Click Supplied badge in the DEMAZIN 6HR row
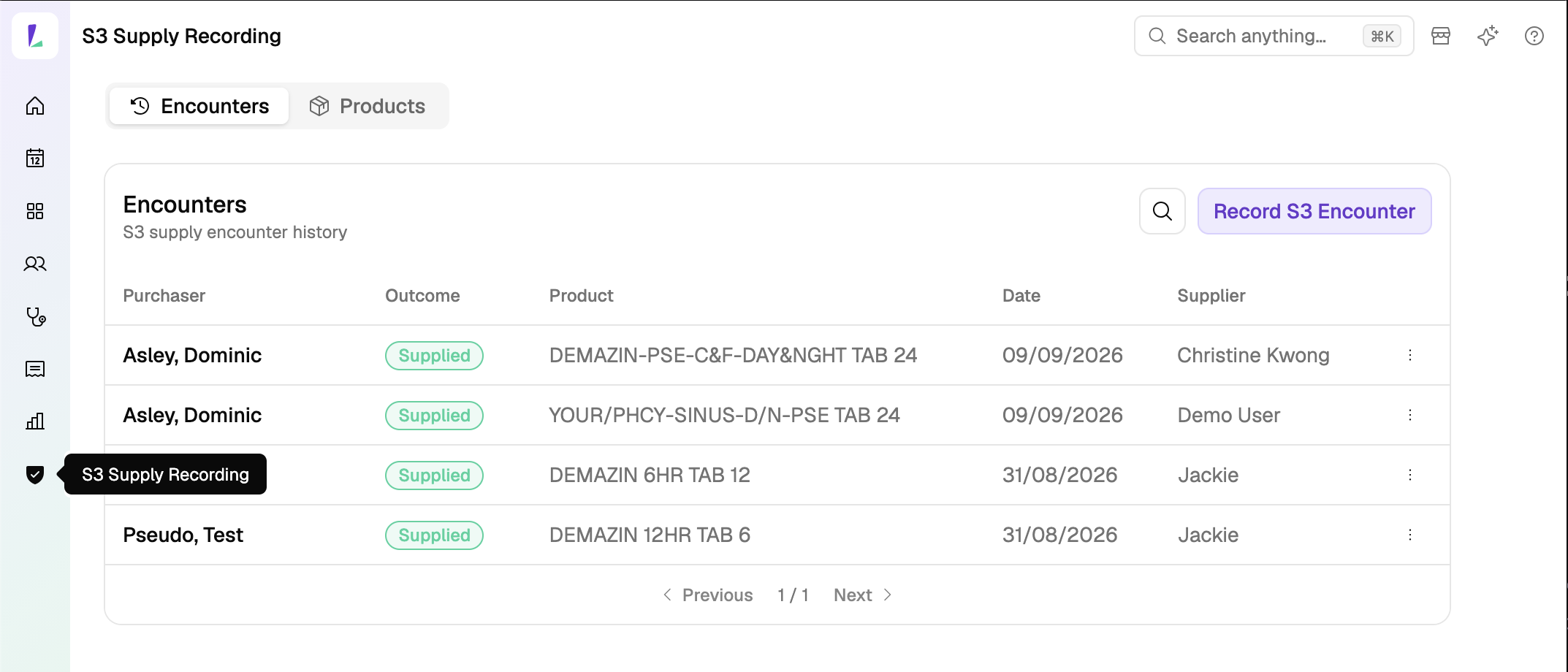Viewport: 1568px width, 672px height. 434,476
